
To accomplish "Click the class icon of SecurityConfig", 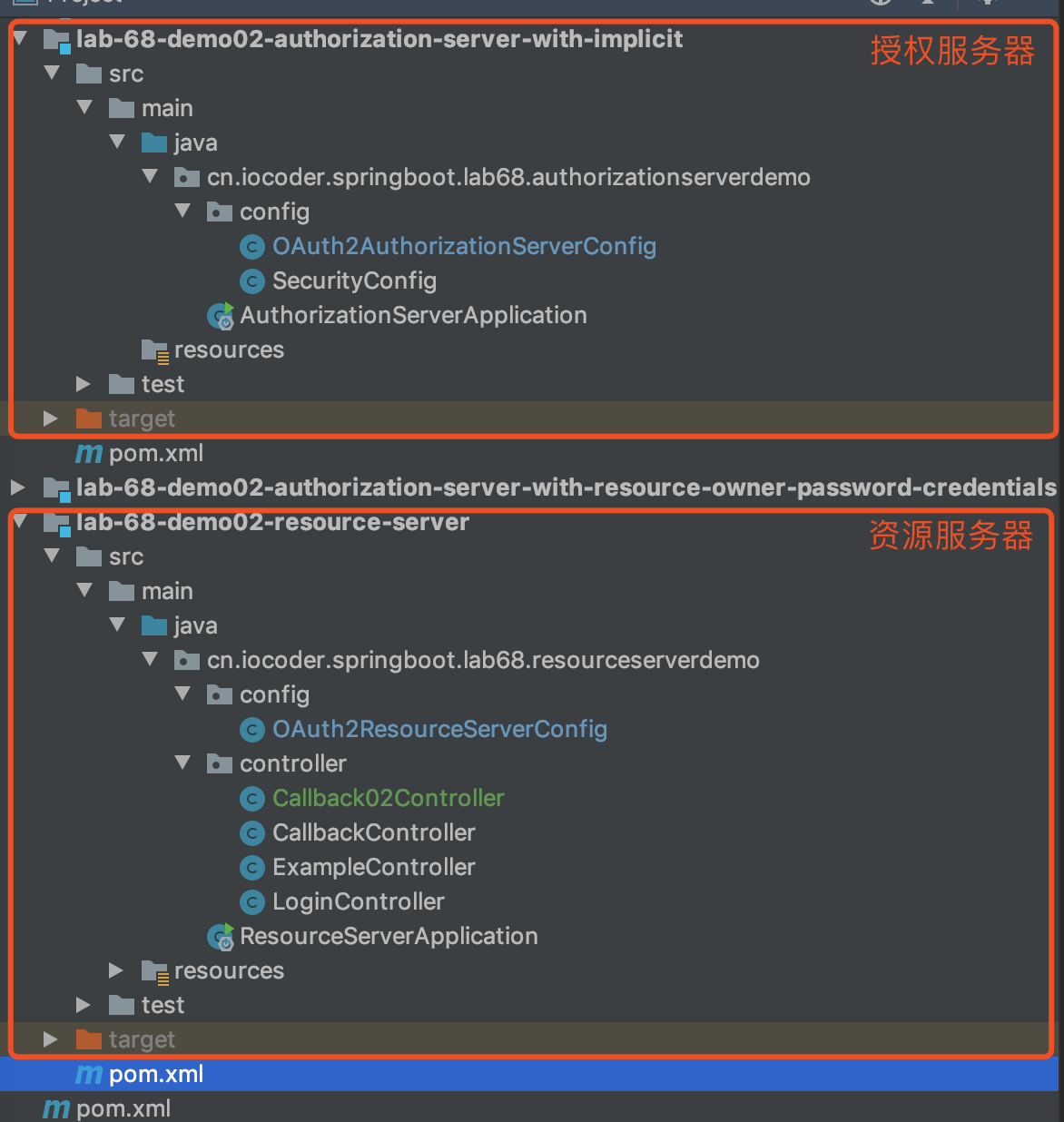I will (252, 280).
